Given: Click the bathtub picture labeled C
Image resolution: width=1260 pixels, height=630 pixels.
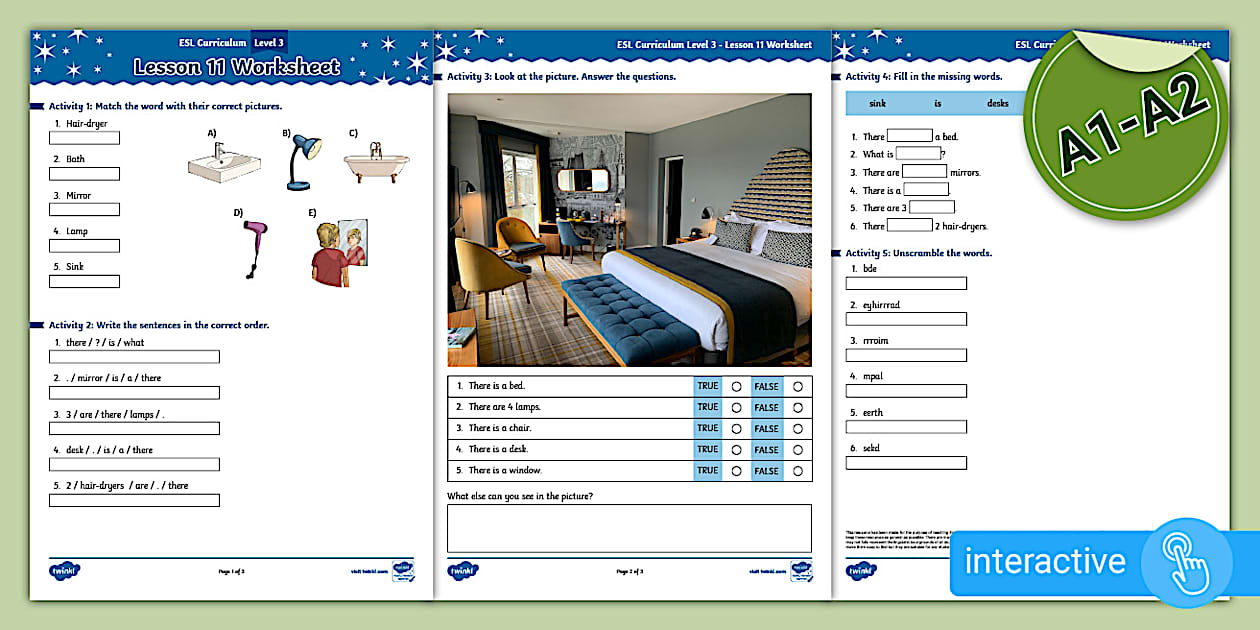Looking at the screenshot, I should tap(375, 162).
